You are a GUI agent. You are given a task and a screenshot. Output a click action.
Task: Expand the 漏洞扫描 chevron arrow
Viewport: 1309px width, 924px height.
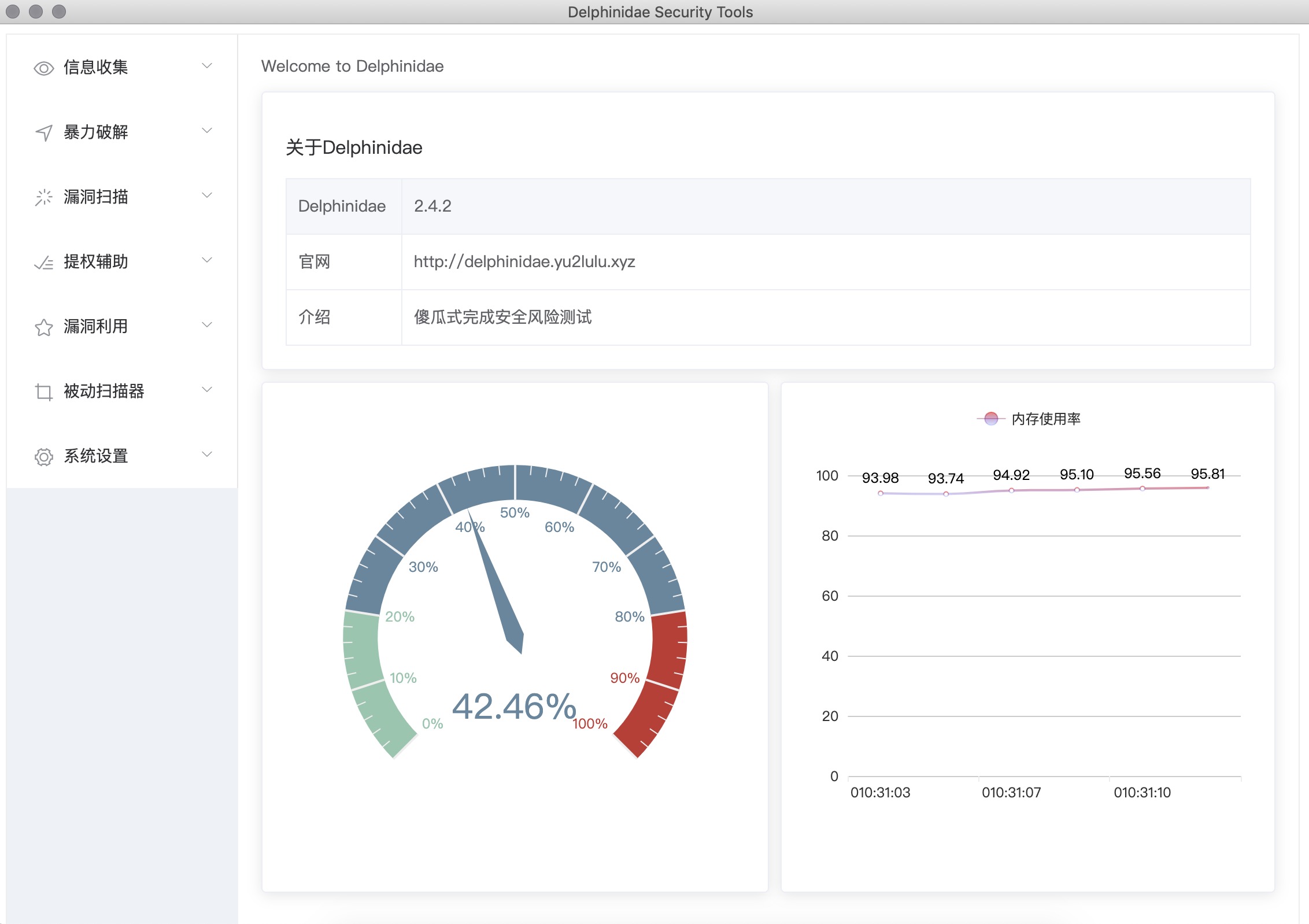click(207, 195)
